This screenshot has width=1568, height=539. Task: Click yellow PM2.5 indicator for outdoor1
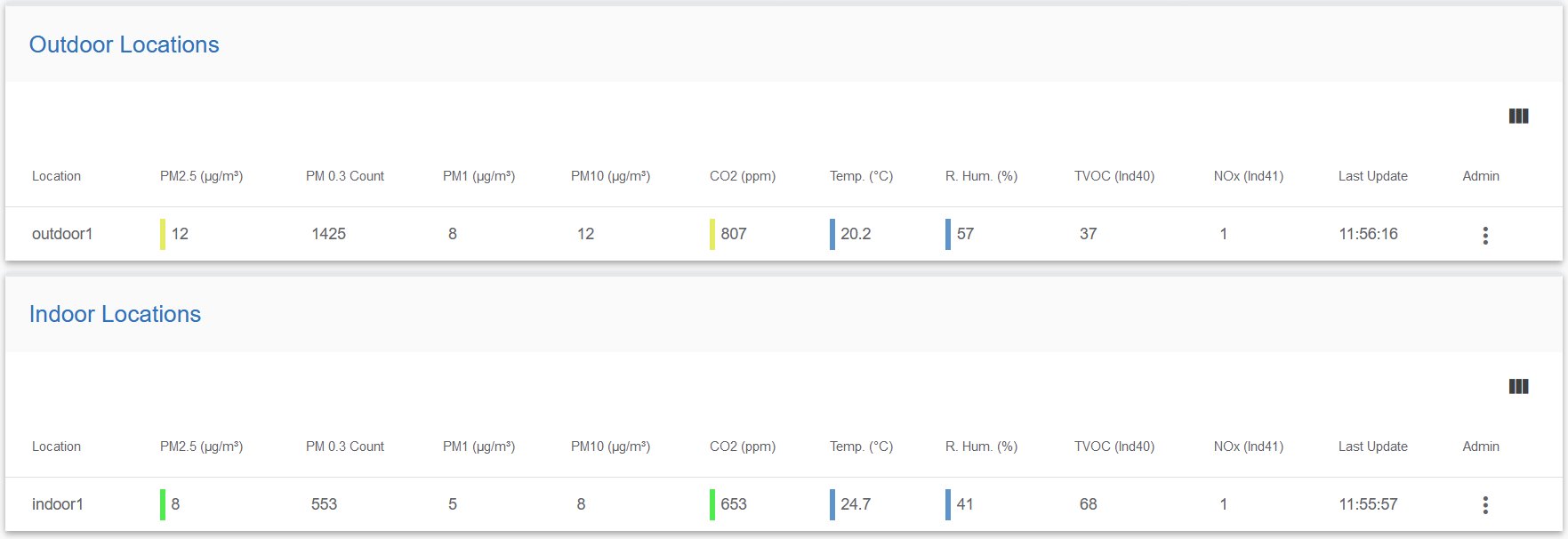163,234
